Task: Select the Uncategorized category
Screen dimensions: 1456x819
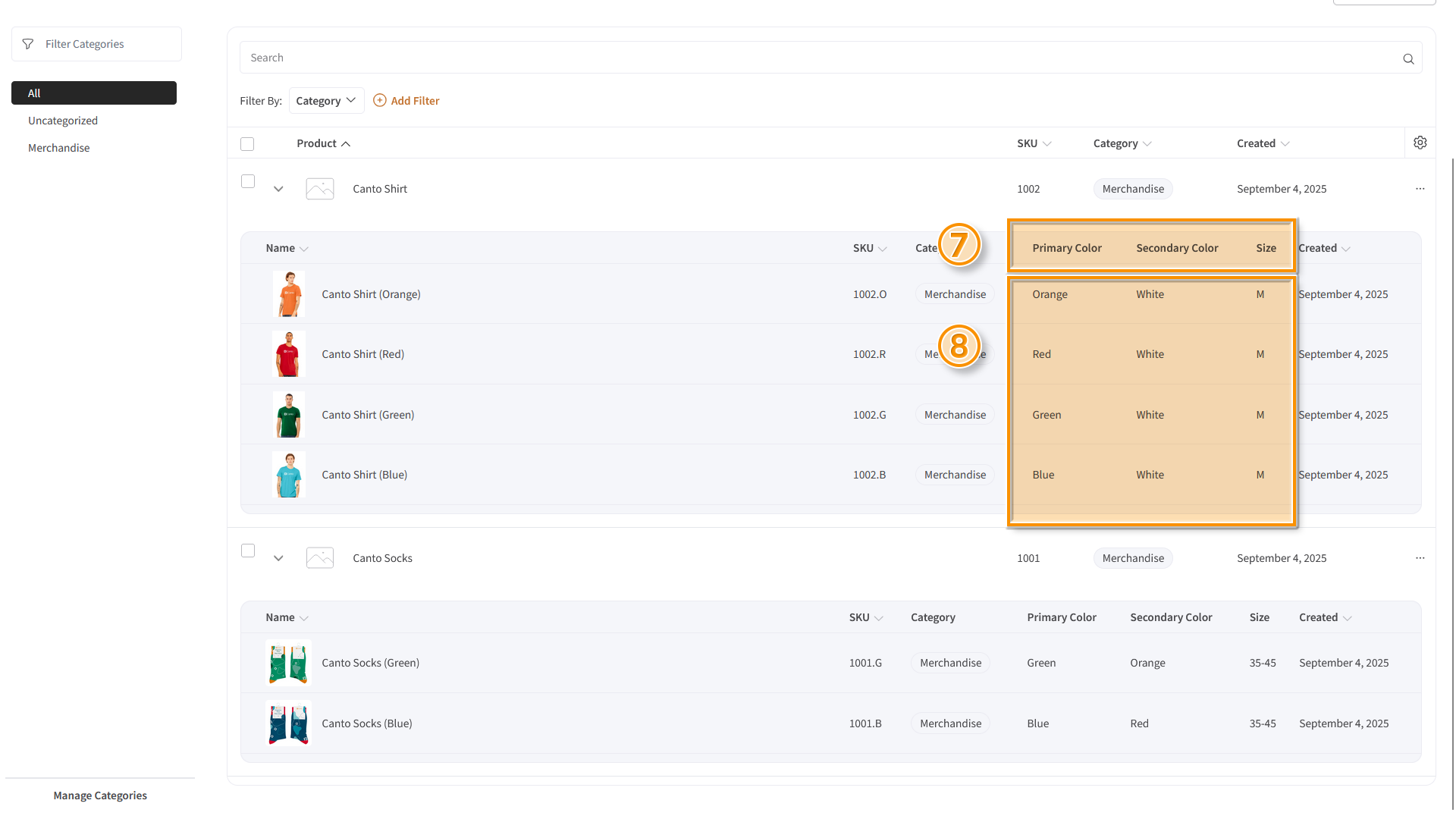Action: point(63,121)
